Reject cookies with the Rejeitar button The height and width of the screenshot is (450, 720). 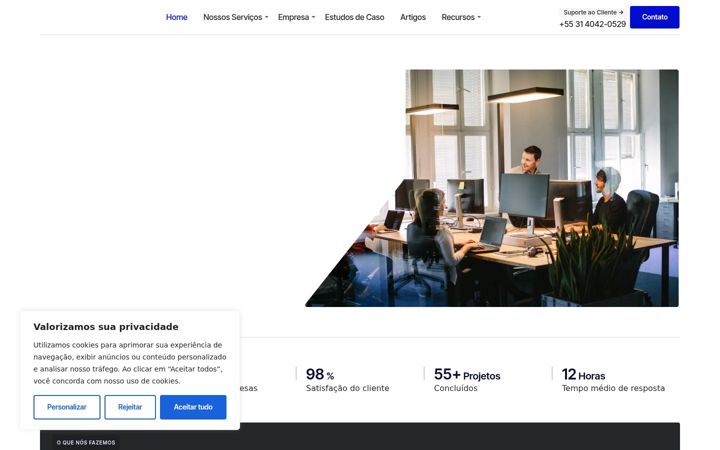coord(130,407)
